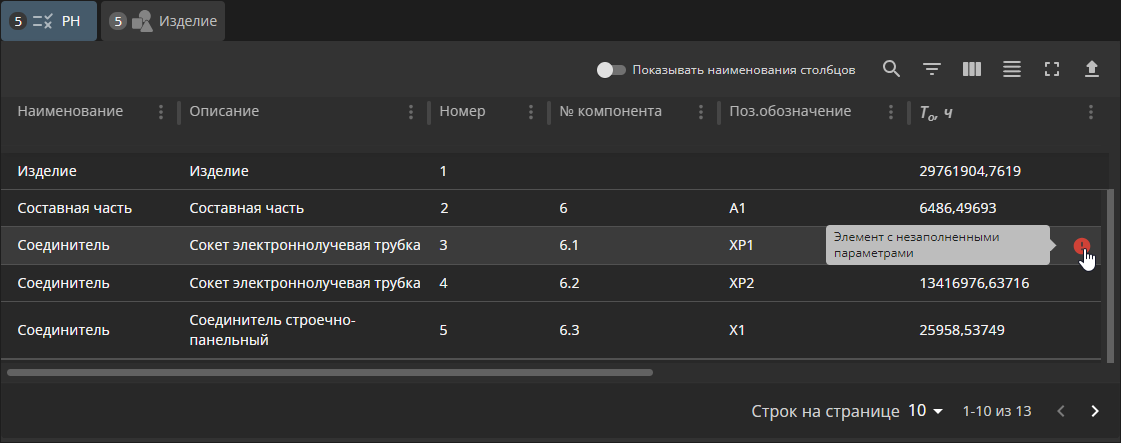Sort by Описание column header

click(x=224, y=111)
